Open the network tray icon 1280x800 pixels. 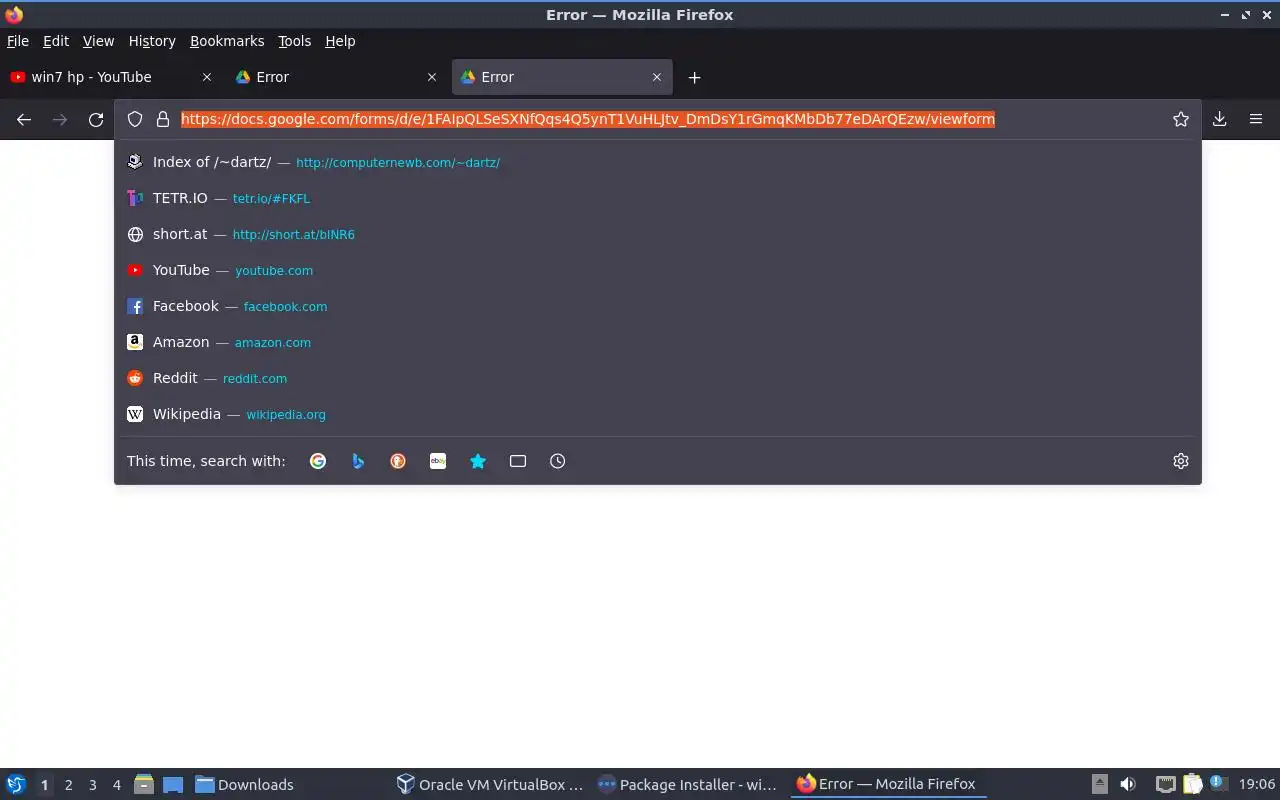[x=1165, y=785]
